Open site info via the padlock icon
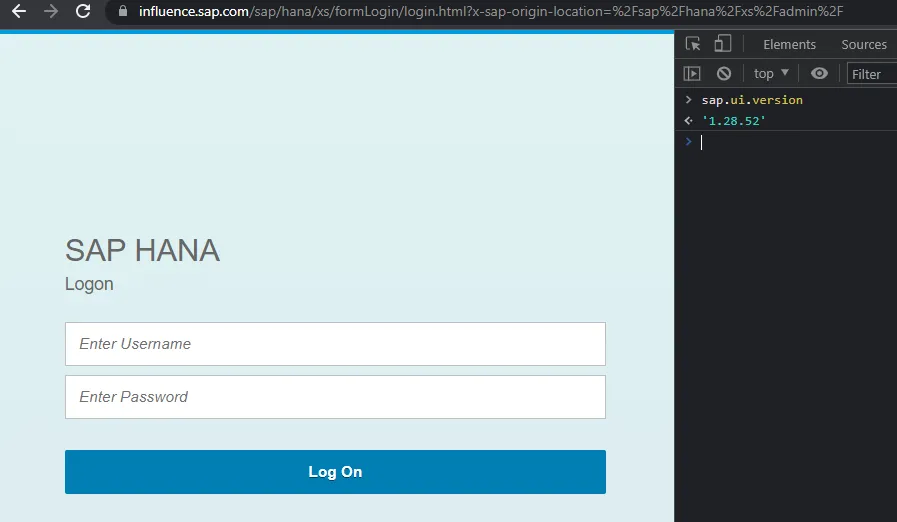Screen dimensions: 897x522 click(123, 12)
